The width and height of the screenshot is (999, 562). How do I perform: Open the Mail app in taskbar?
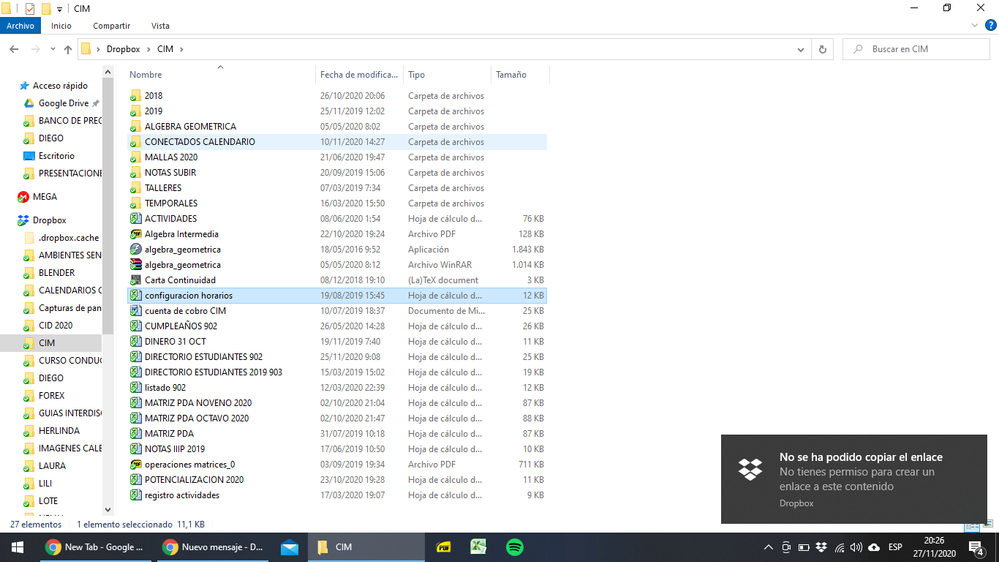(x=289, y=547)
